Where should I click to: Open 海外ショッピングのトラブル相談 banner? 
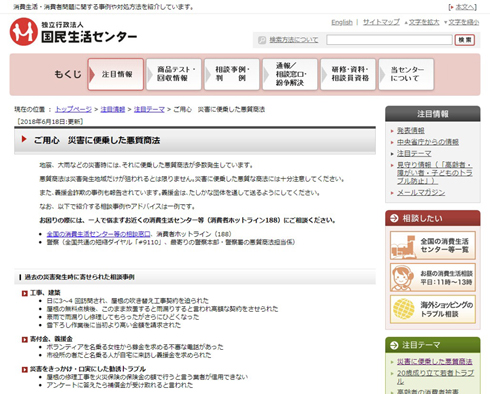click(x=433, y=309)
